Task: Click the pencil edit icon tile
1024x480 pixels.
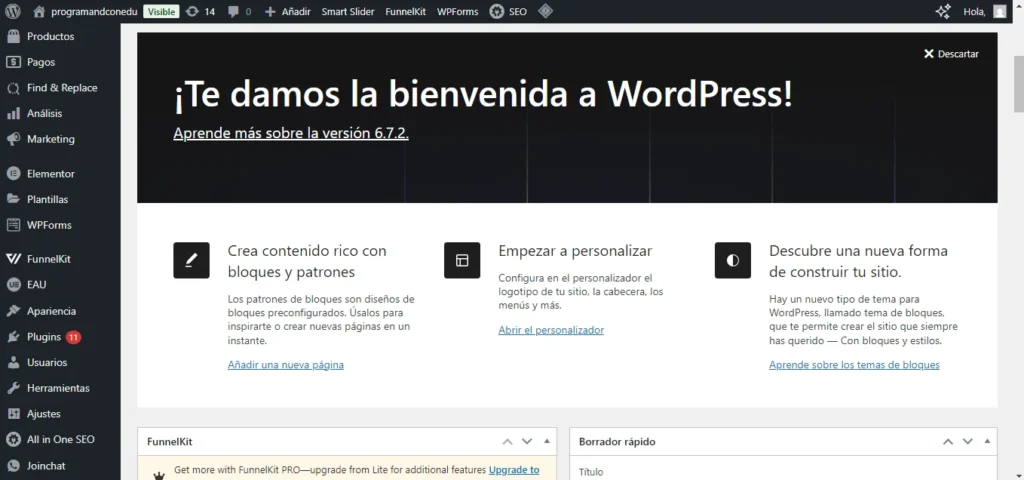Action: (x=191, y=260)
